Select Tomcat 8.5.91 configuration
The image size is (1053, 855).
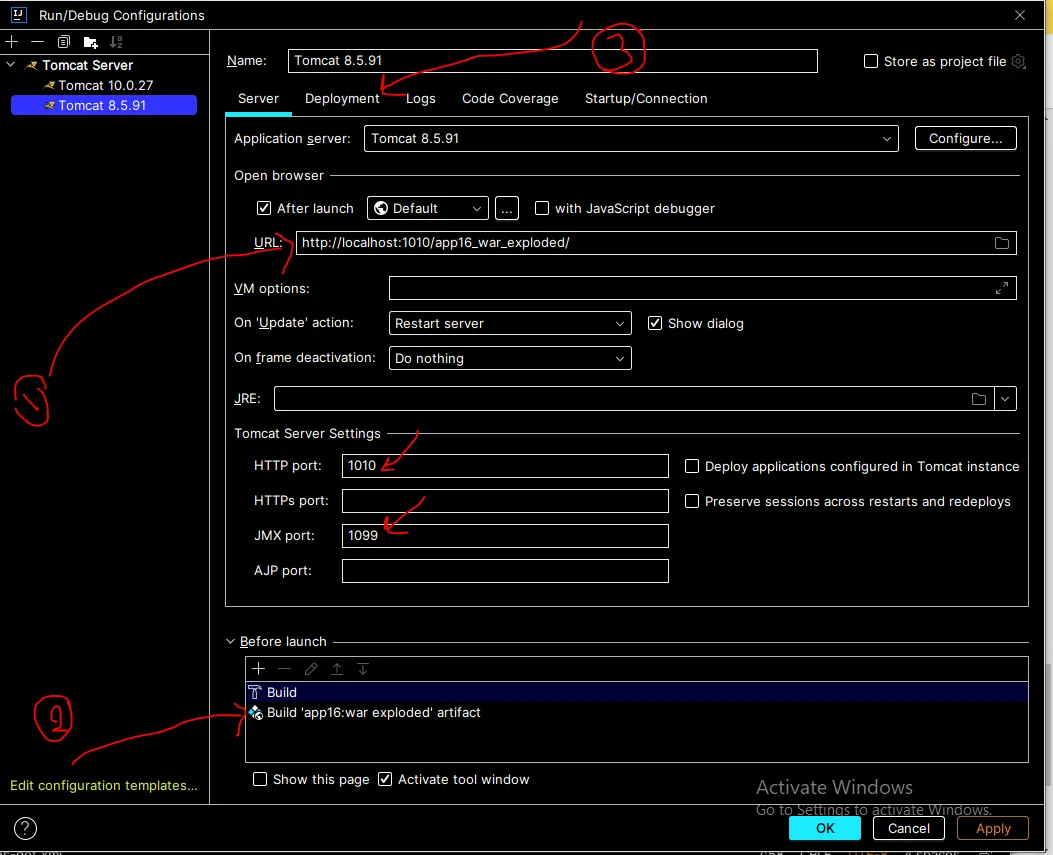103,105
